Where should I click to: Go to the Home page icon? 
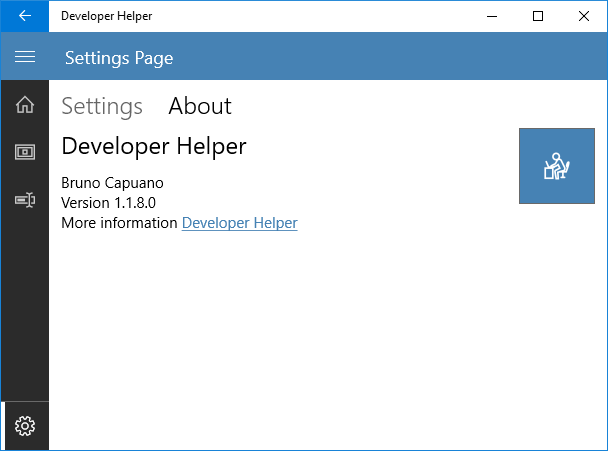pos(24,105)
